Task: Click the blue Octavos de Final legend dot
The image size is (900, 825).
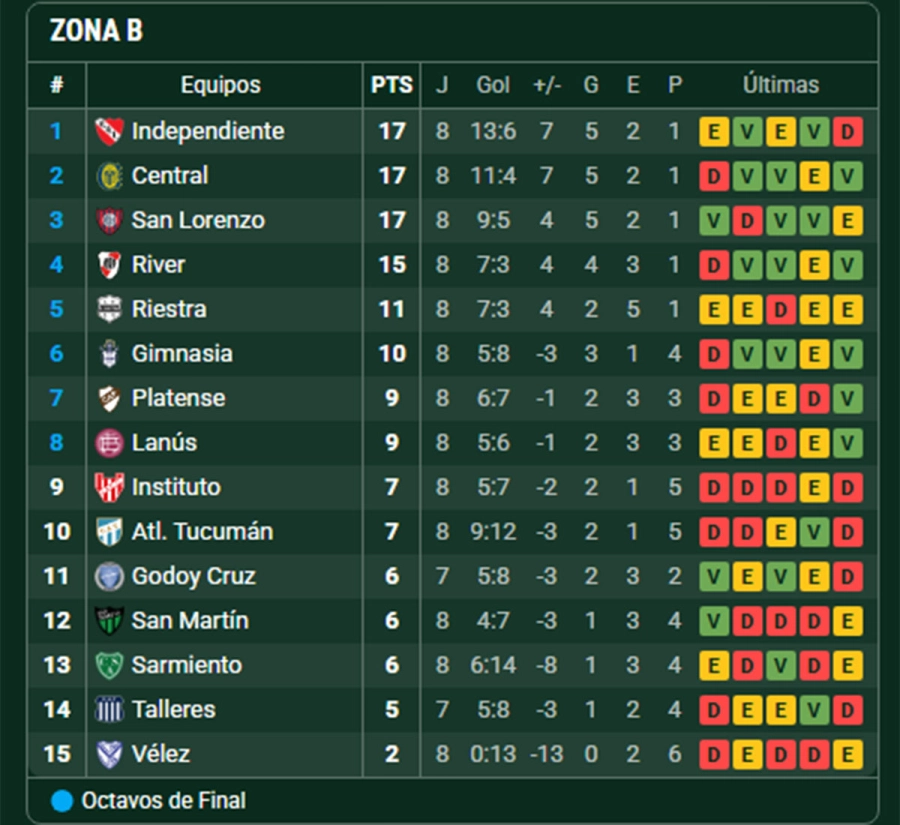Action: click(x=62, y=801)
